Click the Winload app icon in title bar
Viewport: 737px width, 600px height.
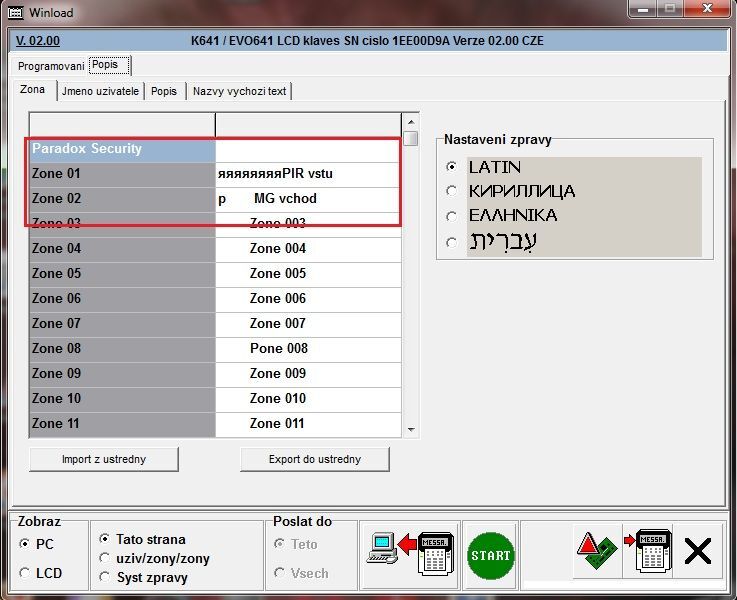[12, 12]
